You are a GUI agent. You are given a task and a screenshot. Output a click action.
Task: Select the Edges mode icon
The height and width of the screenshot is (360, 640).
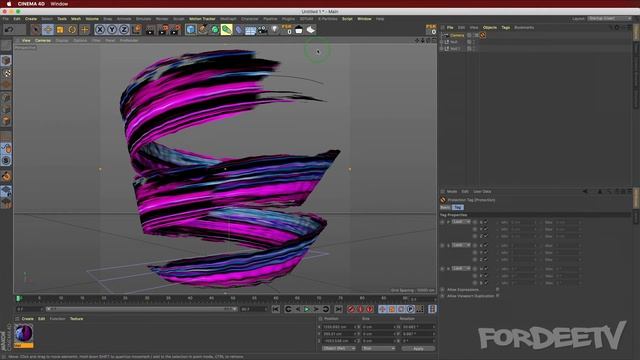[6, 109]
